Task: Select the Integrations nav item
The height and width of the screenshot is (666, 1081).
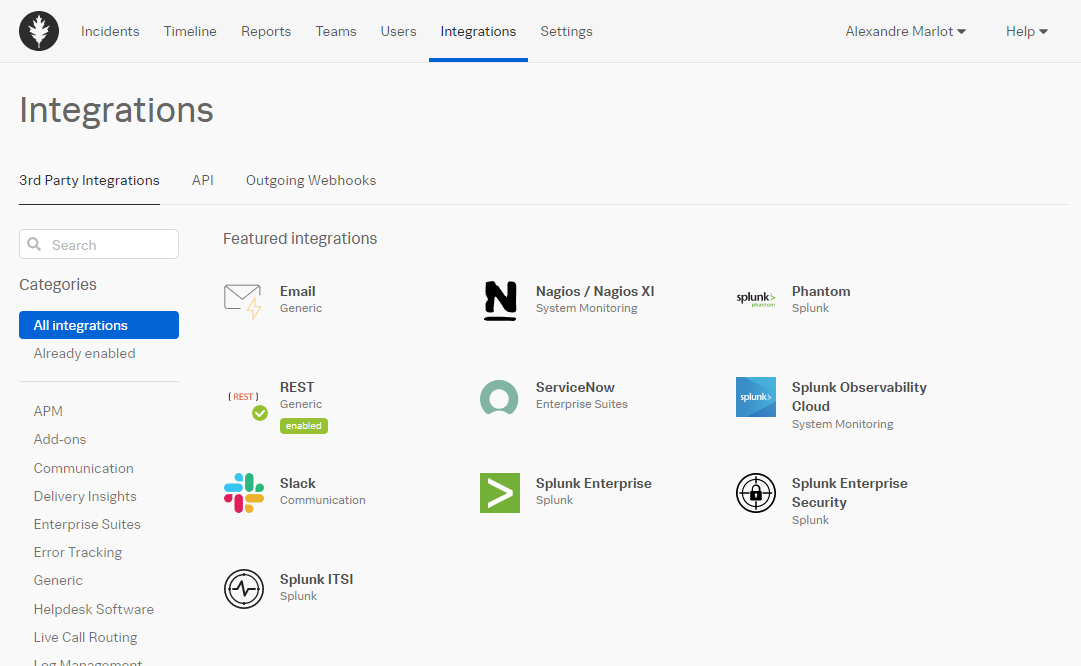Action: click(478, 31)
